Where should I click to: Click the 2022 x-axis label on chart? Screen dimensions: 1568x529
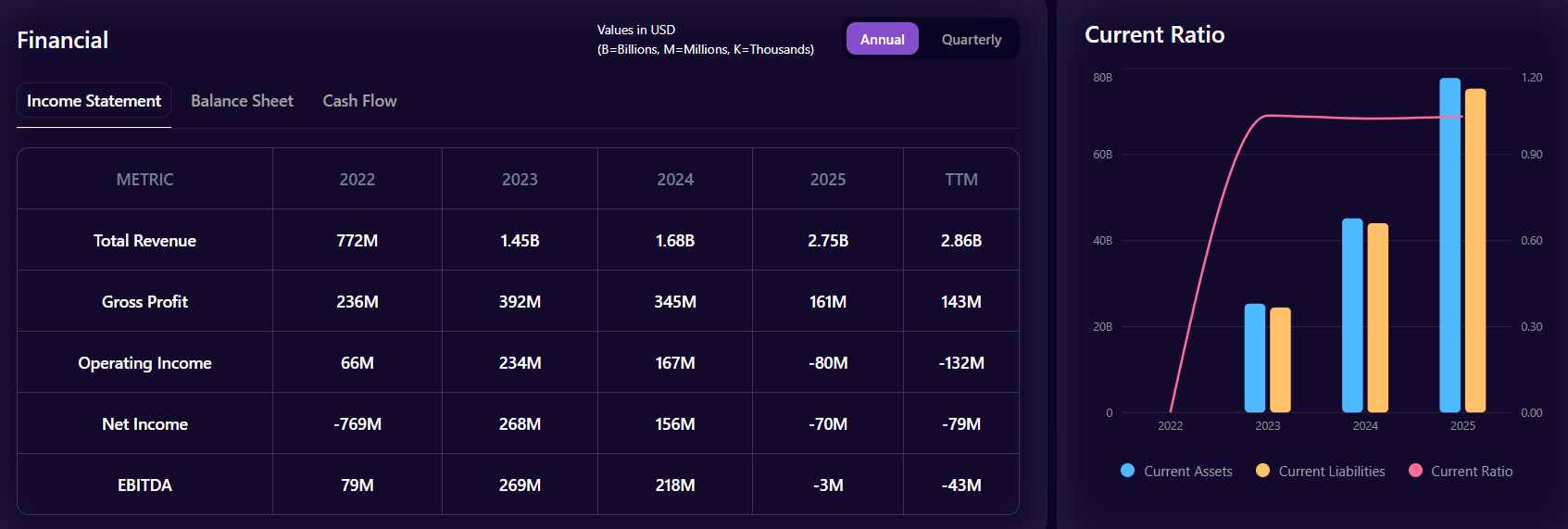pos(1170,426)
